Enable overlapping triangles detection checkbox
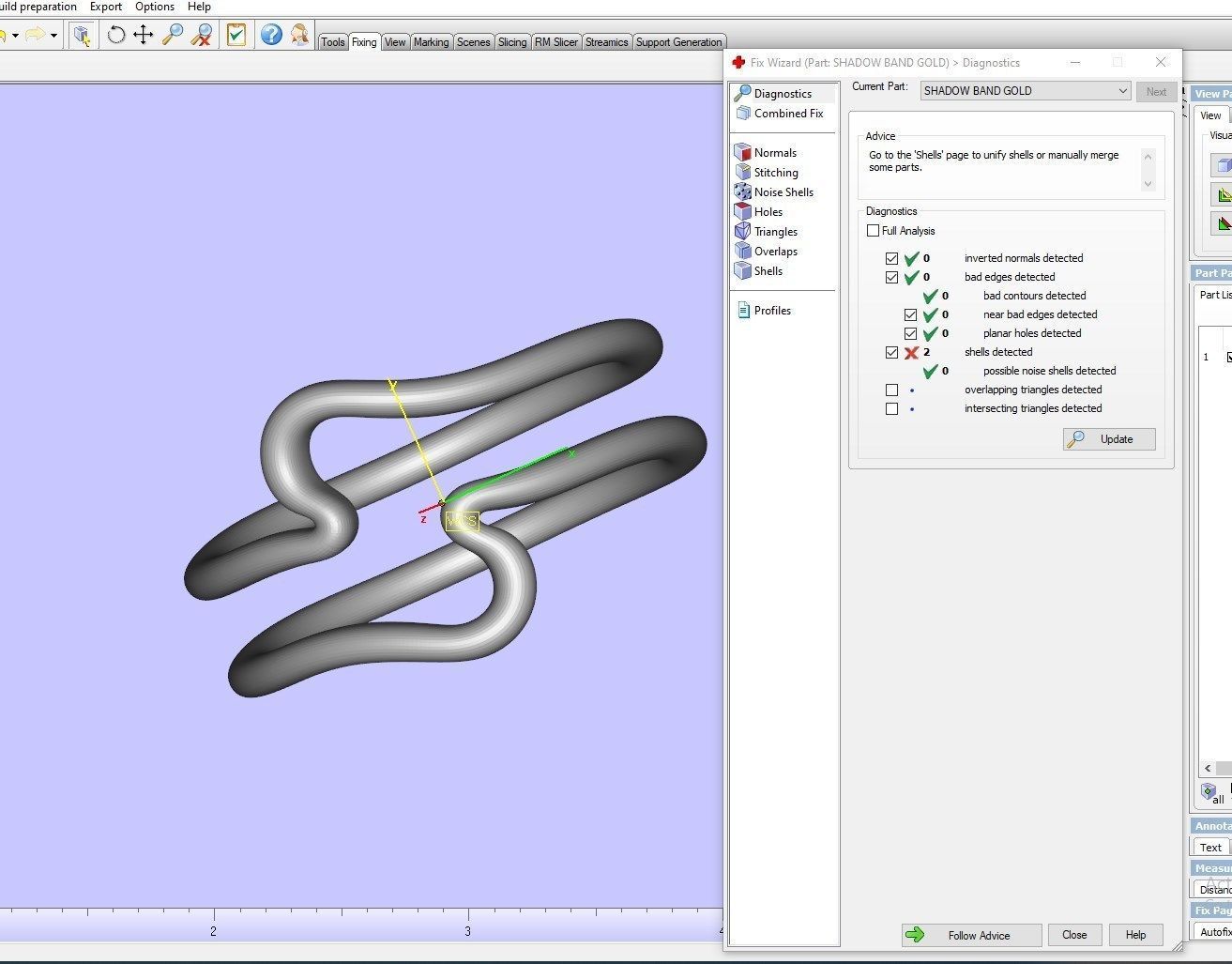Viewport: 1232px width, 964px height. pos(891,390)
